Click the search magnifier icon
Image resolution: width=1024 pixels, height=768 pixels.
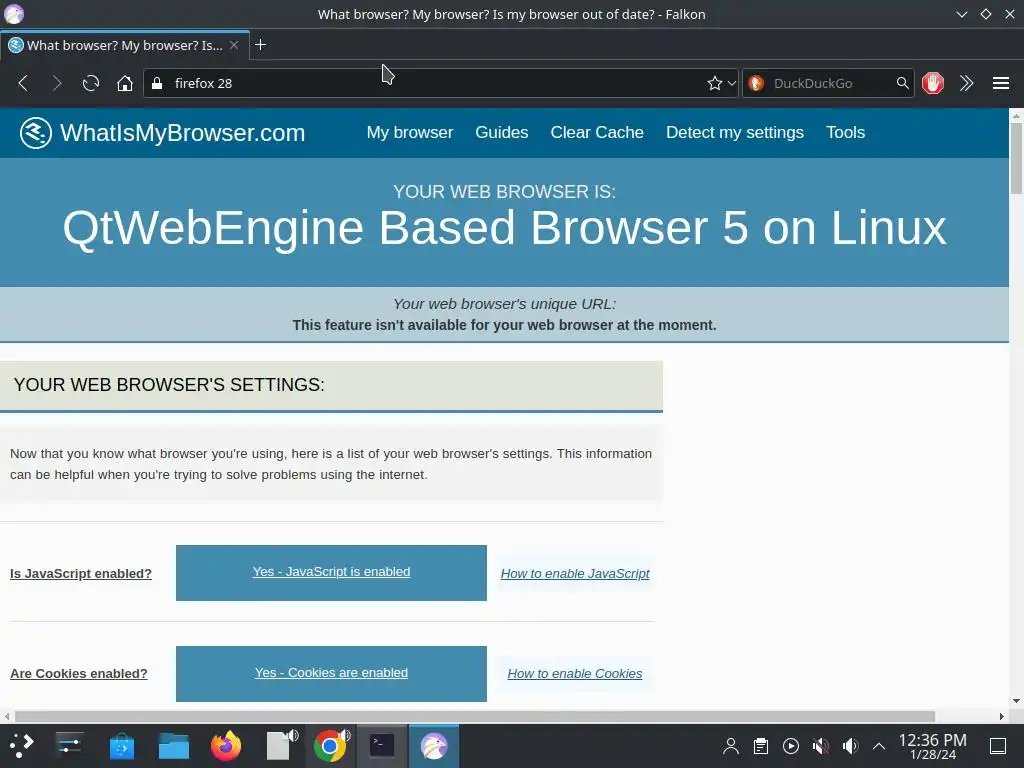902,83
